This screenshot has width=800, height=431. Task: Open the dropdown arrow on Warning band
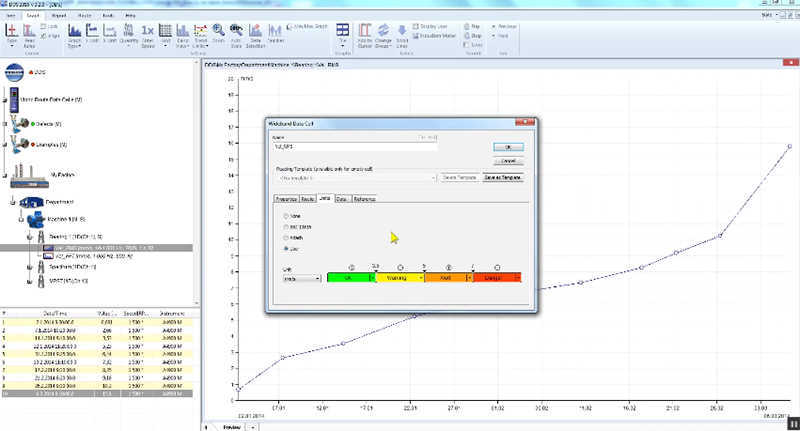(x=420, y=278)
